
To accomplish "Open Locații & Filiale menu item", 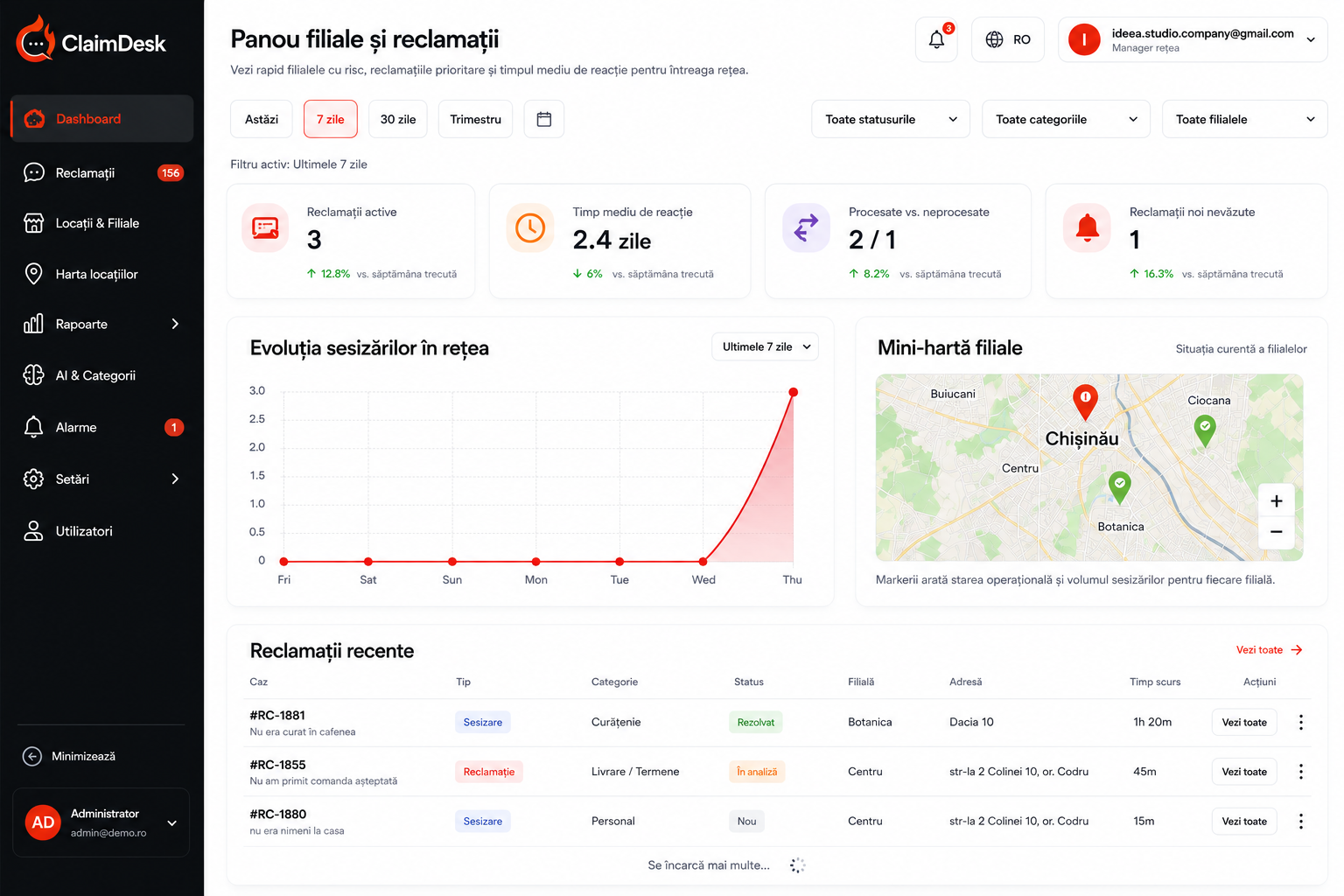I will click(102, 223).
